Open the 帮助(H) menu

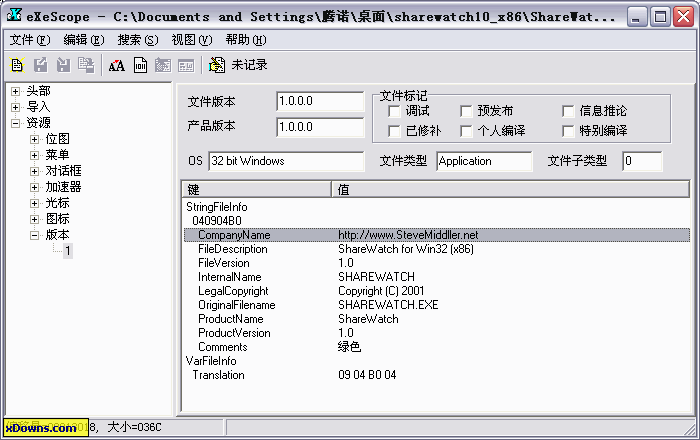(246, 40)
